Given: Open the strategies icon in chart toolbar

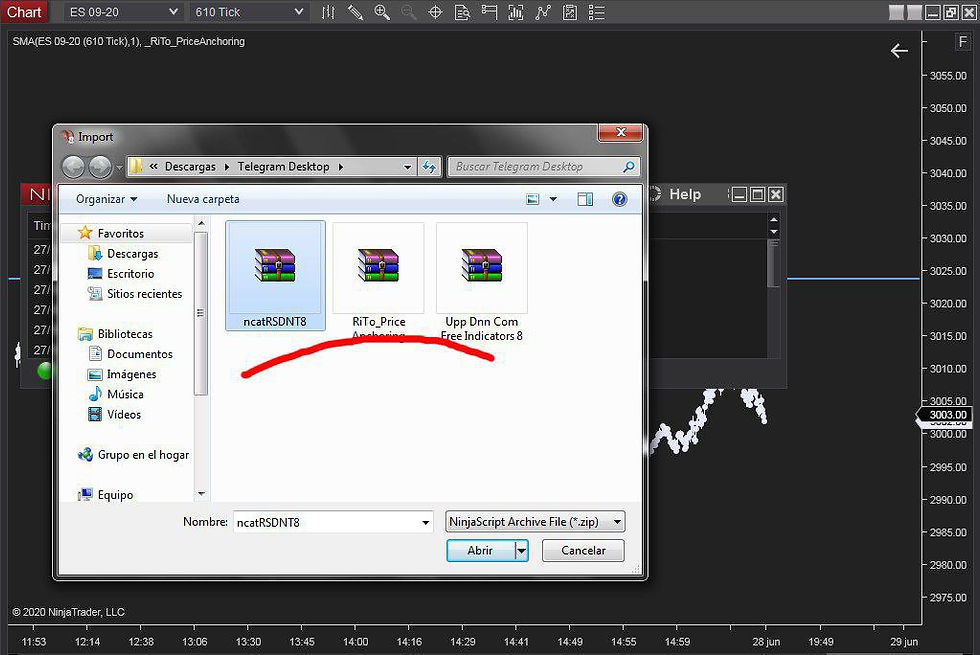Looking at the screenshot, I should (x=569, y=12).
